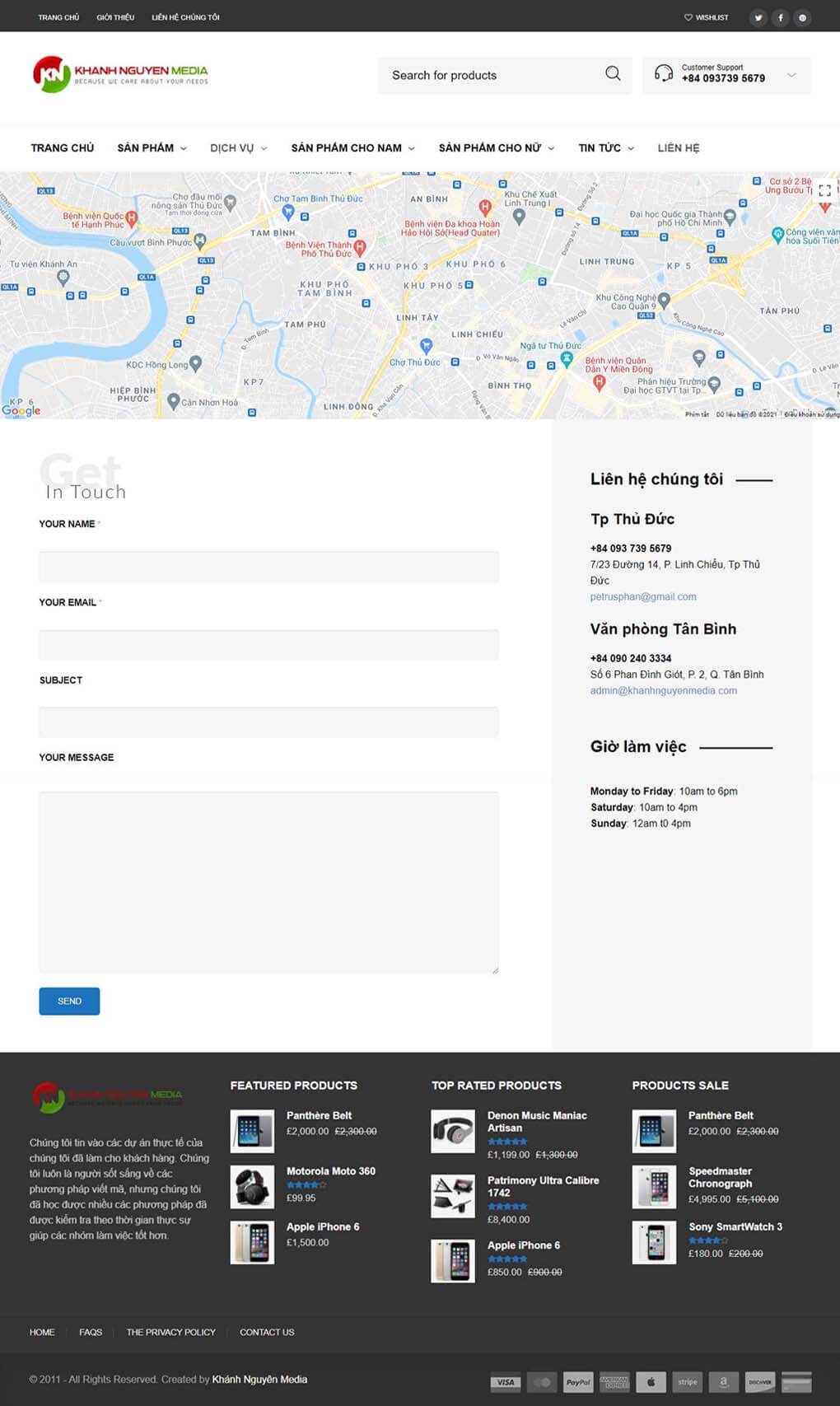Click the petrusphan@gmail.com email link
The width and height of the screenshot is (840, 1406).
[x=642, y=596]
